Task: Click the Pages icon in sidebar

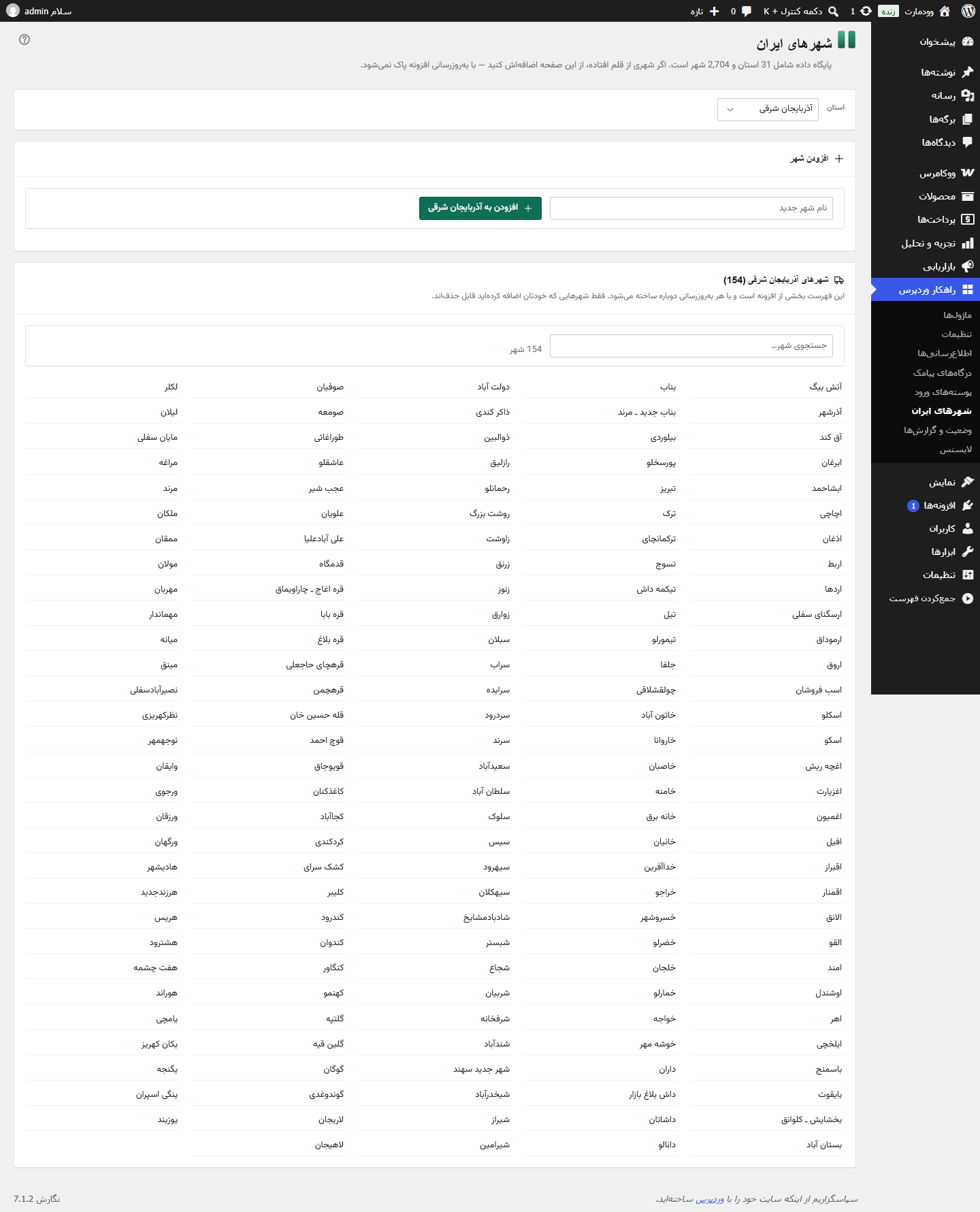Action: click(968, 118)
